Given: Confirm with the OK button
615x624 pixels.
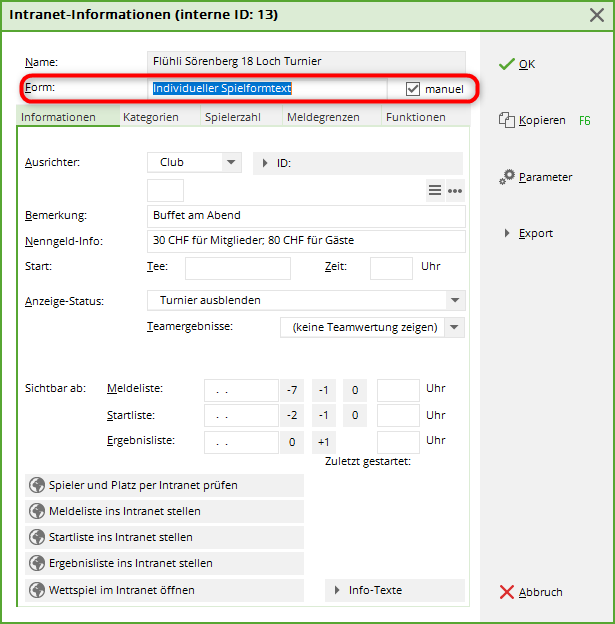Looking at the screenshot, I should point(517,64).
